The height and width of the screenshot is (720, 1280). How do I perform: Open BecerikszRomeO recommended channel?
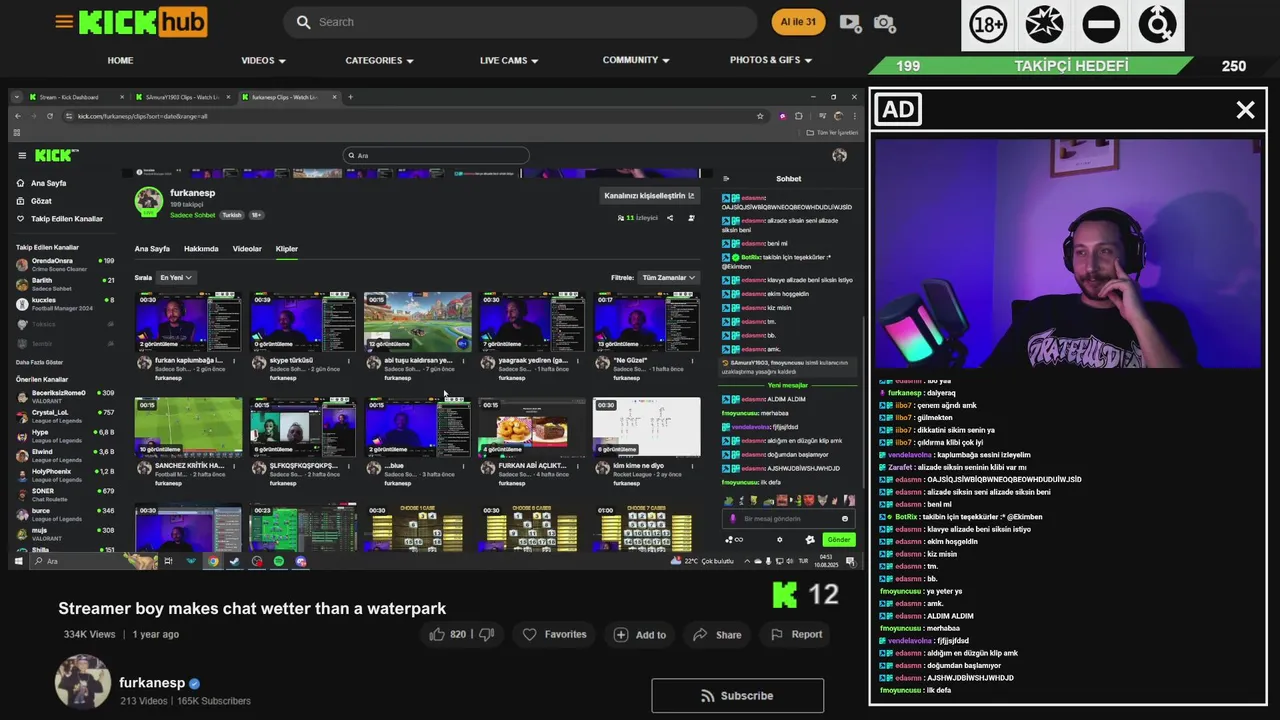coord(65,395)
